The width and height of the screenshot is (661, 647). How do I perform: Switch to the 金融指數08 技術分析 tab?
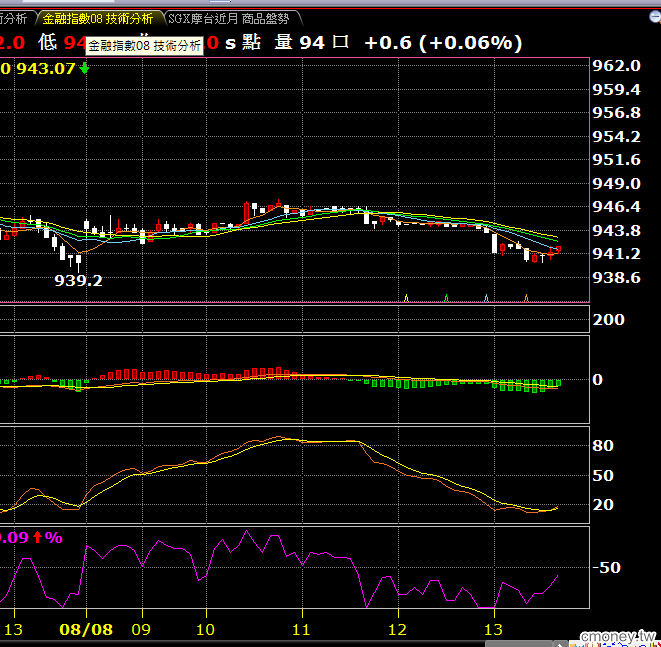pos(98,19)
